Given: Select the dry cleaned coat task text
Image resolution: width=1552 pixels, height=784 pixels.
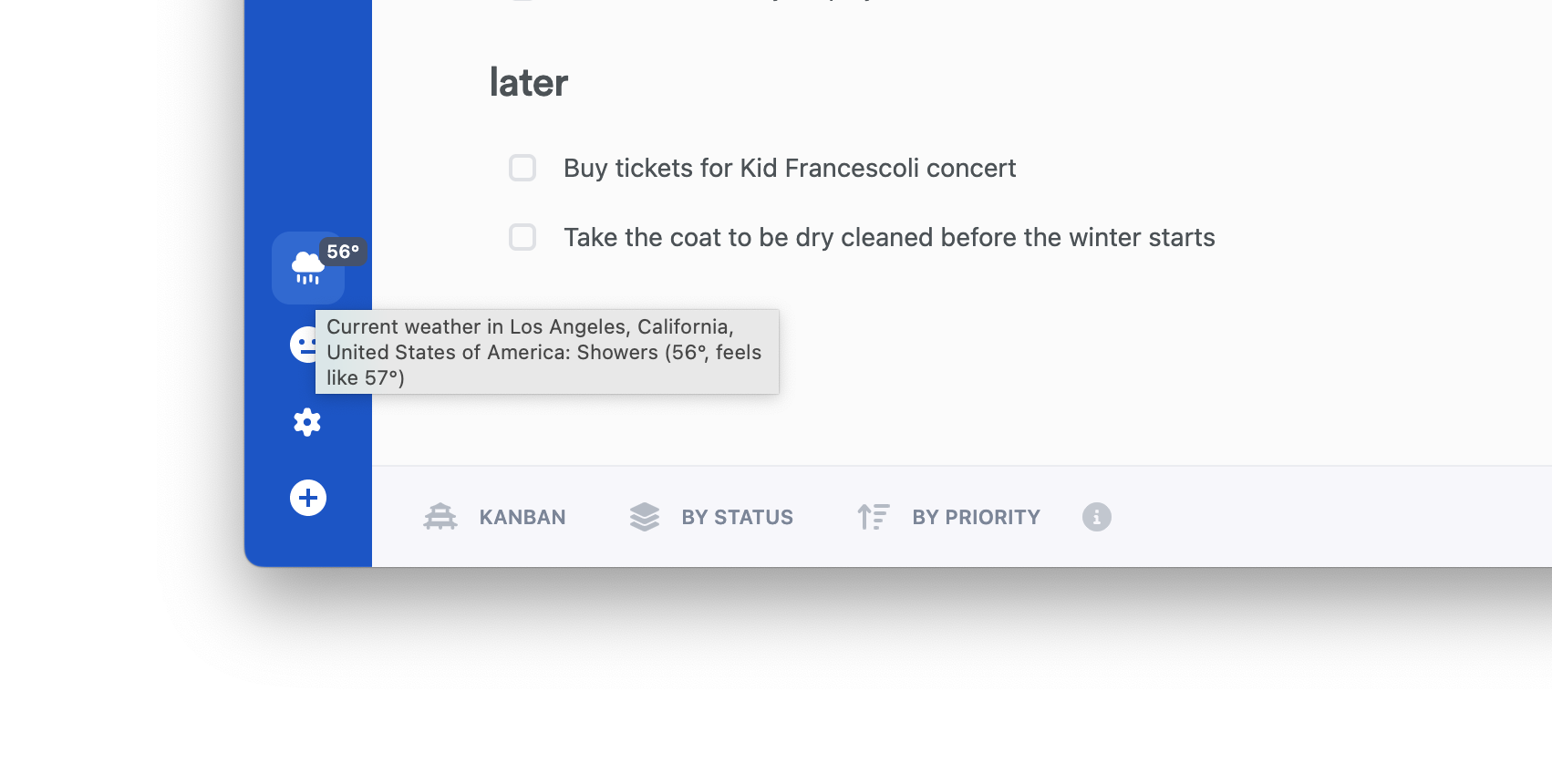Looking at the screenshot, I should (x=889, y=237).
